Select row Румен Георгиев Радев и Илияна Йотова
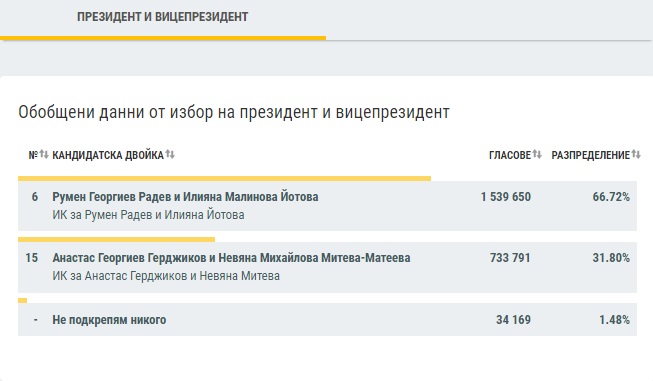 327,206
